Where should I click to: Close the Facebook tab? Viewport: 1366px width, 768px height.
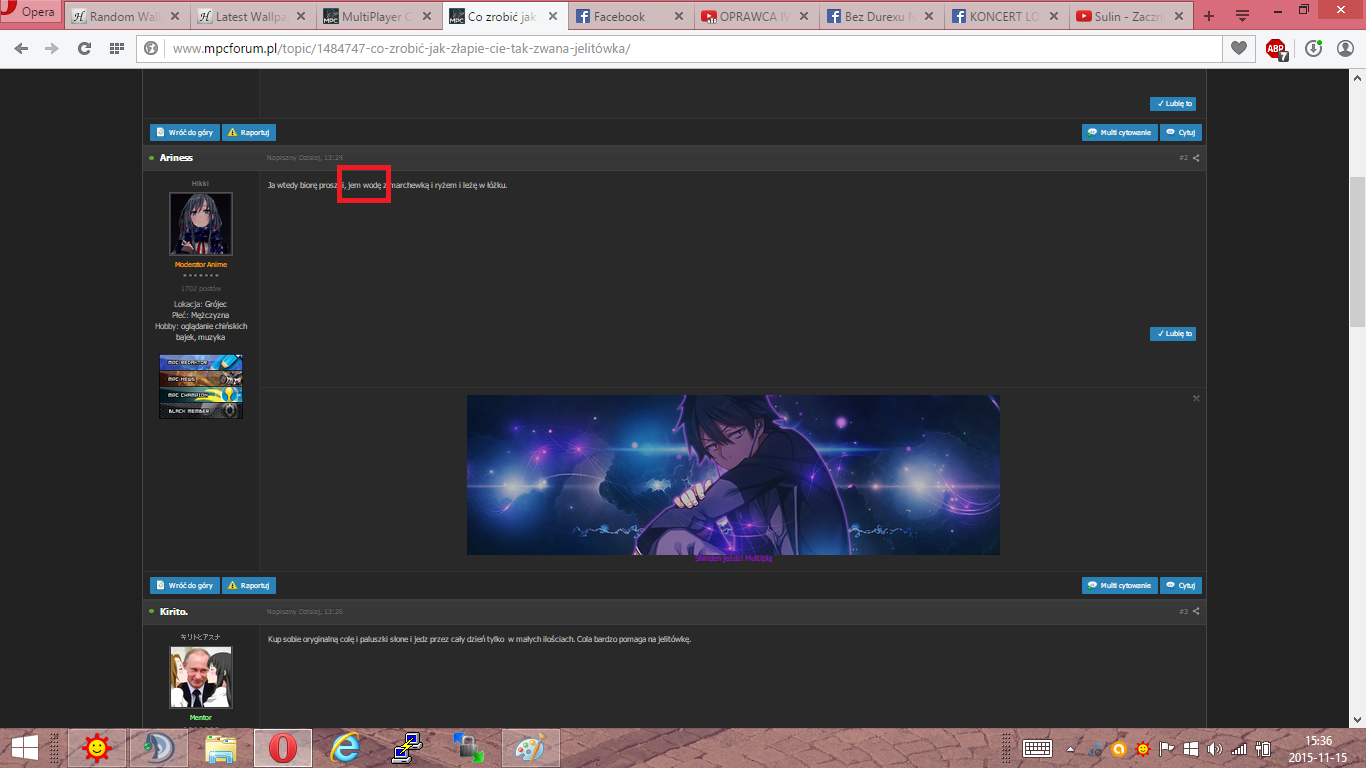coord(679,16)
